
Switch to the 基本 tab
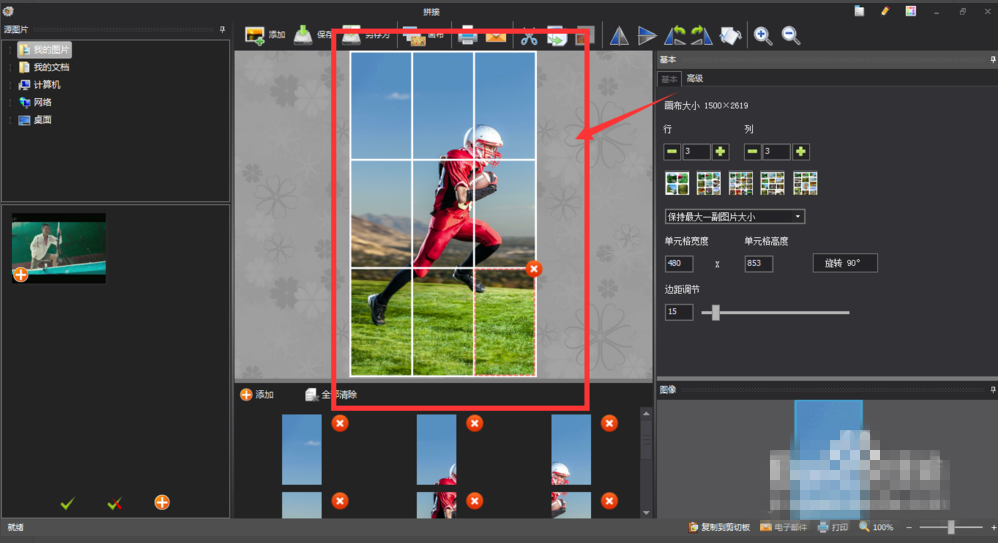(668, 79)
